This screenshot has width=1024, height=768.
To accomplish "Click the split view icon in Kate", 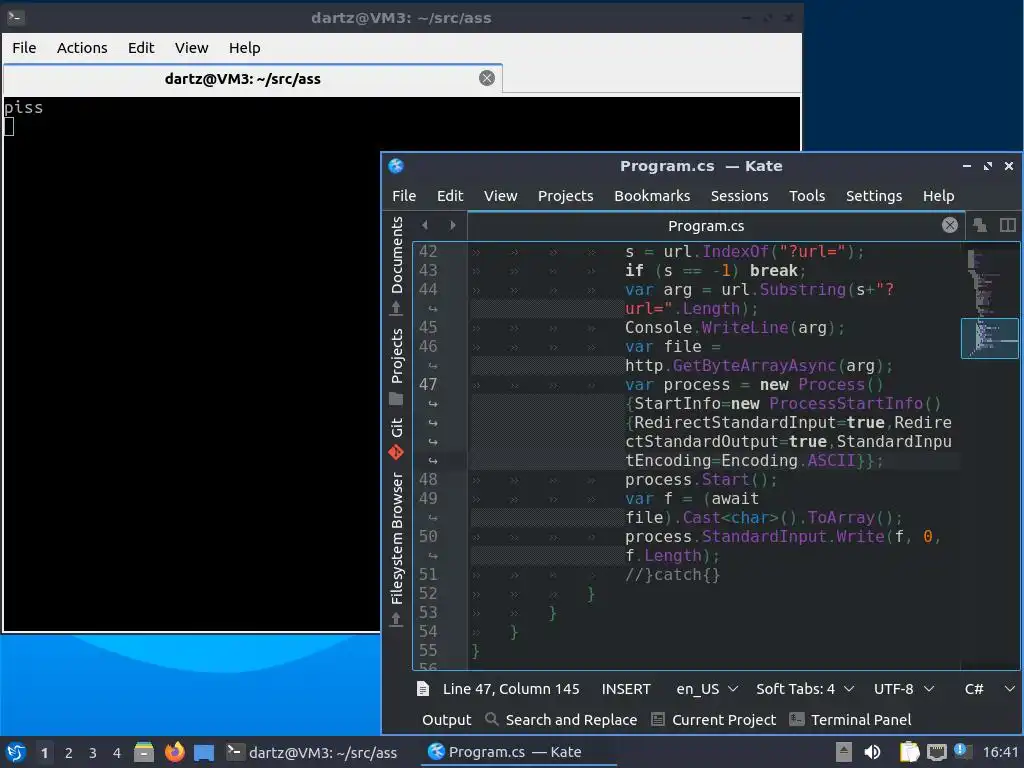I will coord(1008,225).
